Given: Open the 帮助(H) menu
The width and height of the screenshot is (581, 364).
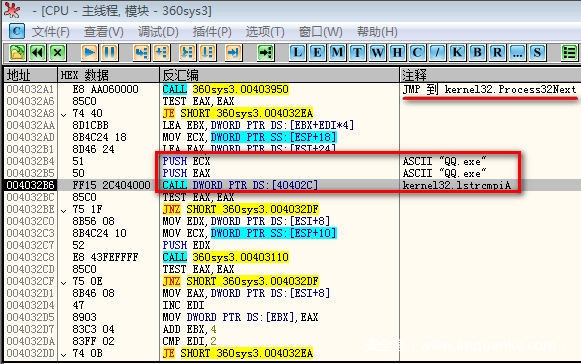Looking at the screenshot, I should point(377,32).
